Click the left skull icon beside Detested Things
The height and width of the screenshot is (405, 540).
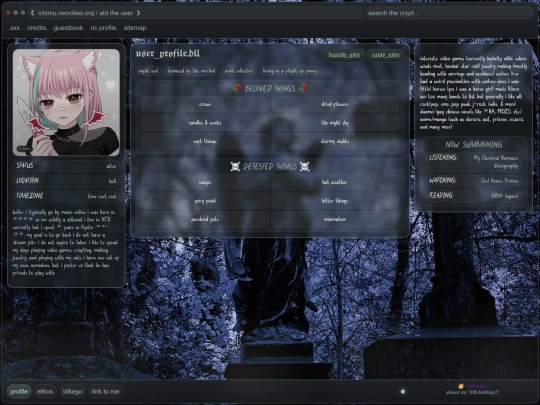tap(235, 167)
